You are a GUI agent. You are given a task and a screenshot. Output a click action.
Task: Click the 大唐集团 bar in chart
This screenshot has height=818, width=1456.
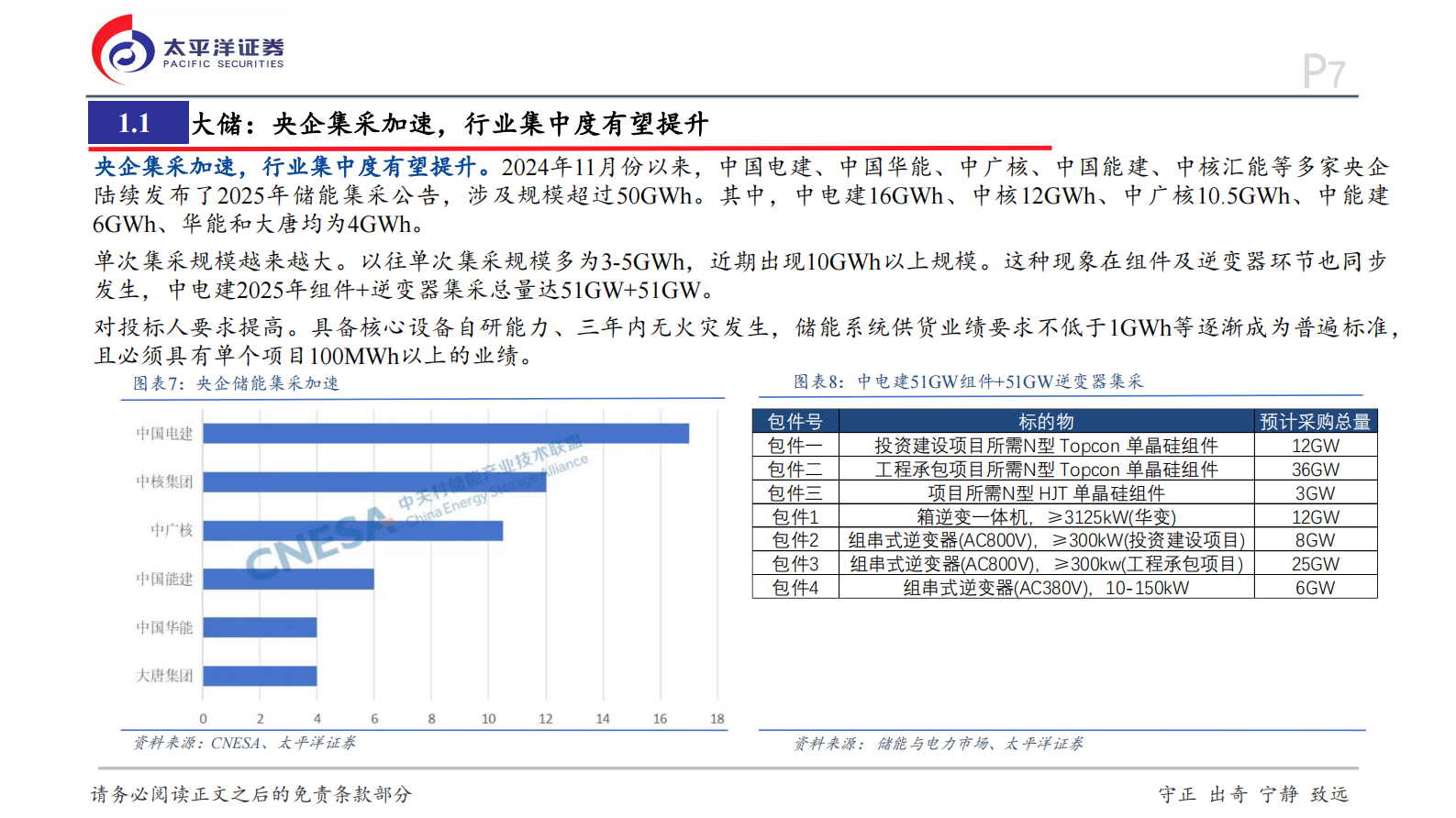tap(260, 676)
